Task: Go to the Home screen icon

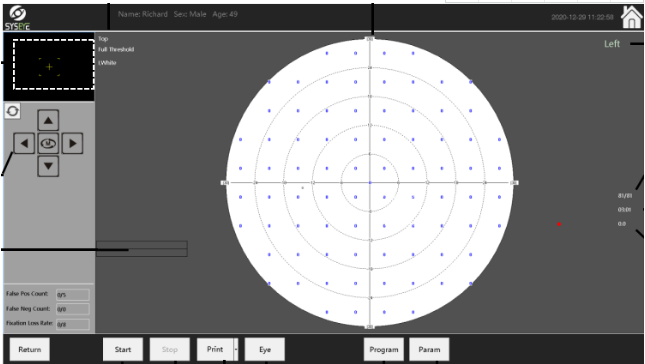Action: coord(631,17)
